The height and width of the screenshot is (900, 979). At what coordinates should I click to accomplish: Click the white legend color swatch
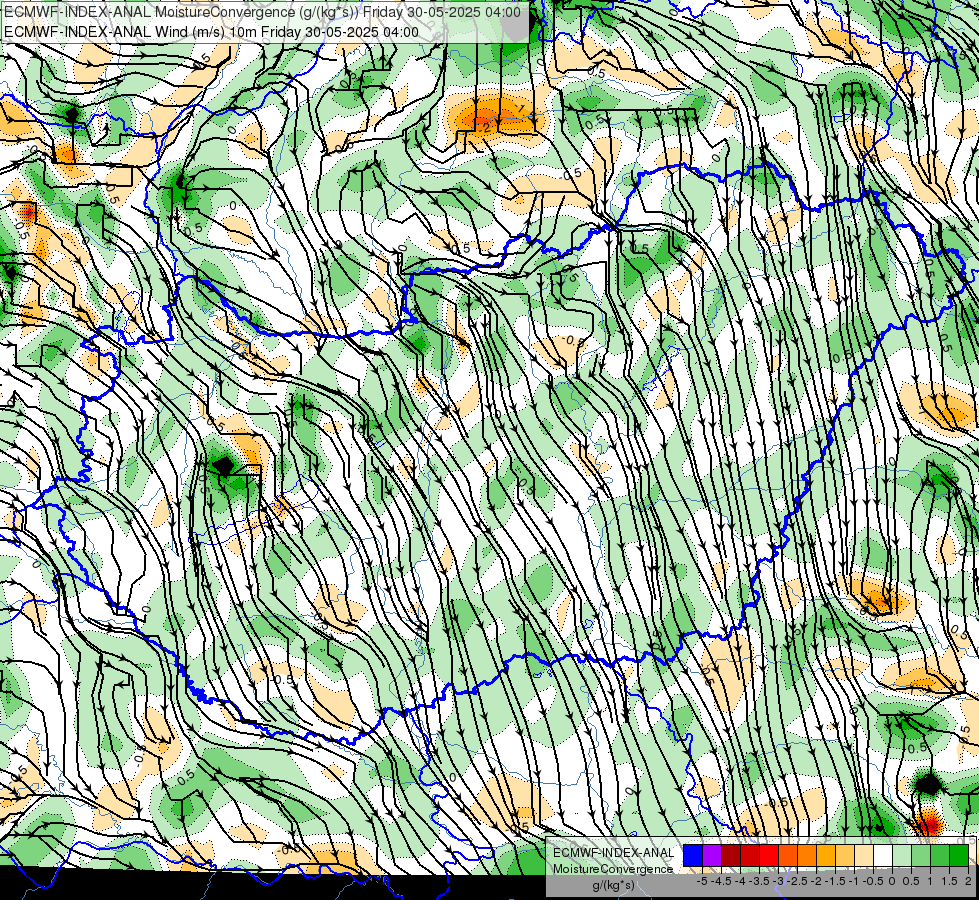pos(883,856)
